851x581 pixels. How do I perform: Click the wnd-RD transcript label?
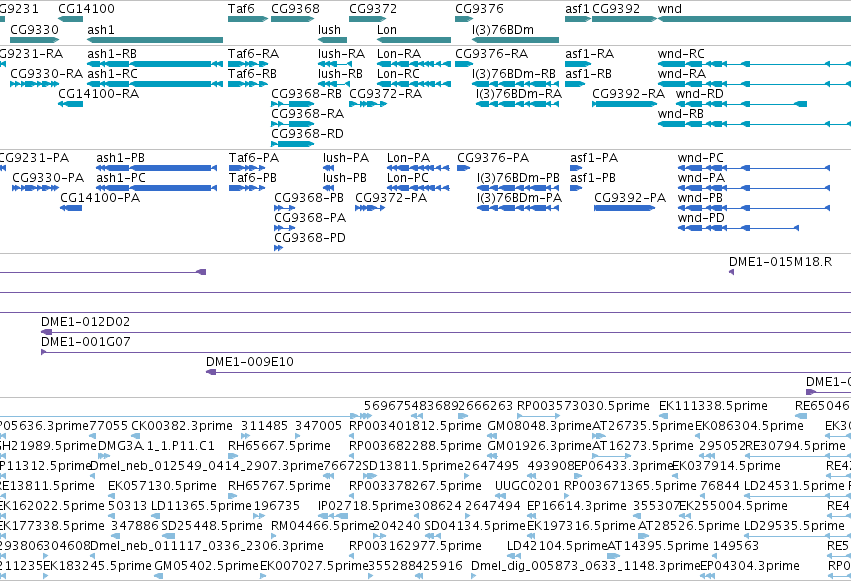click(x=700, y=94)
